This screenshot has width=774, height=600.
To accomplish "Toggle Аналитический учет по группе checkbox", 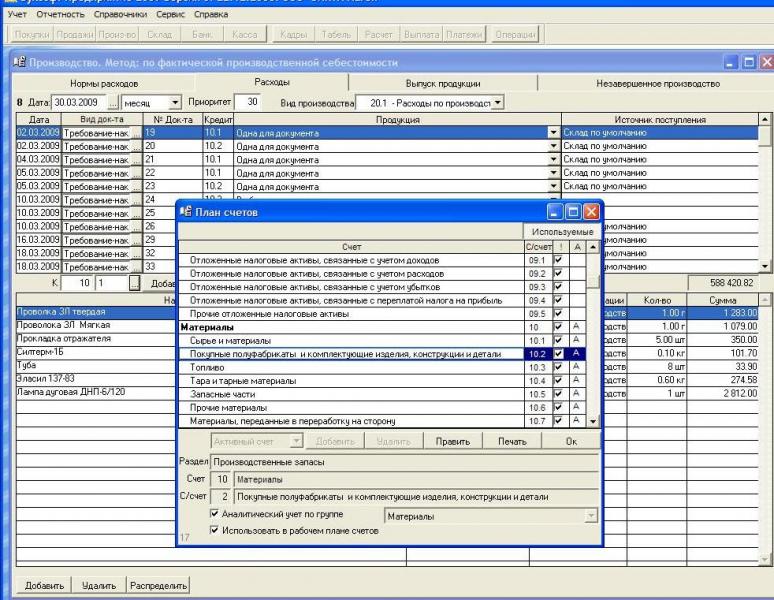I will pyautogui.click(x=212, y=515).
